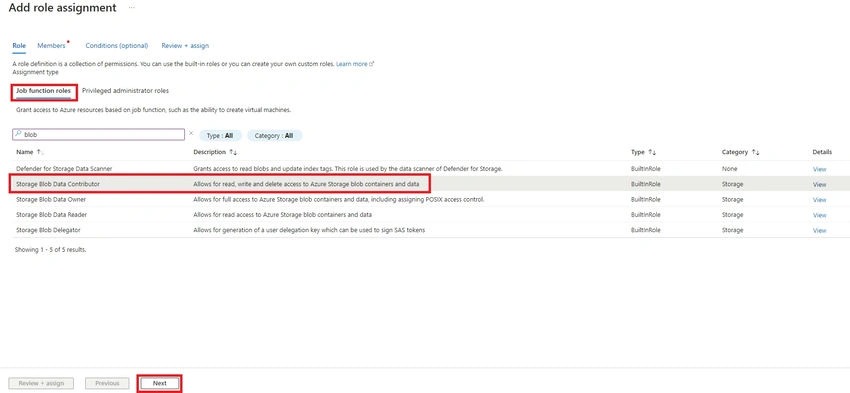Click the Previous button
The image size is (850, 393).
[107, 383]
